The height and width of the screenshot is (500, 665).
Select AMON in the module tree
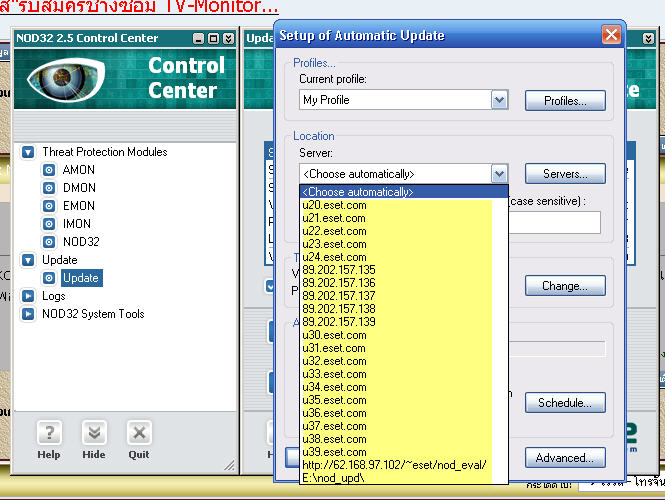point(79,170)
